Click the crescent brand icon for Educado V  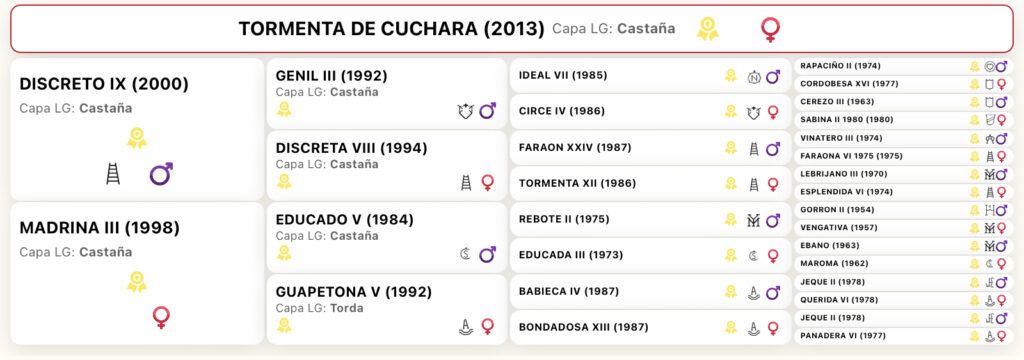[x=465, y=254]
